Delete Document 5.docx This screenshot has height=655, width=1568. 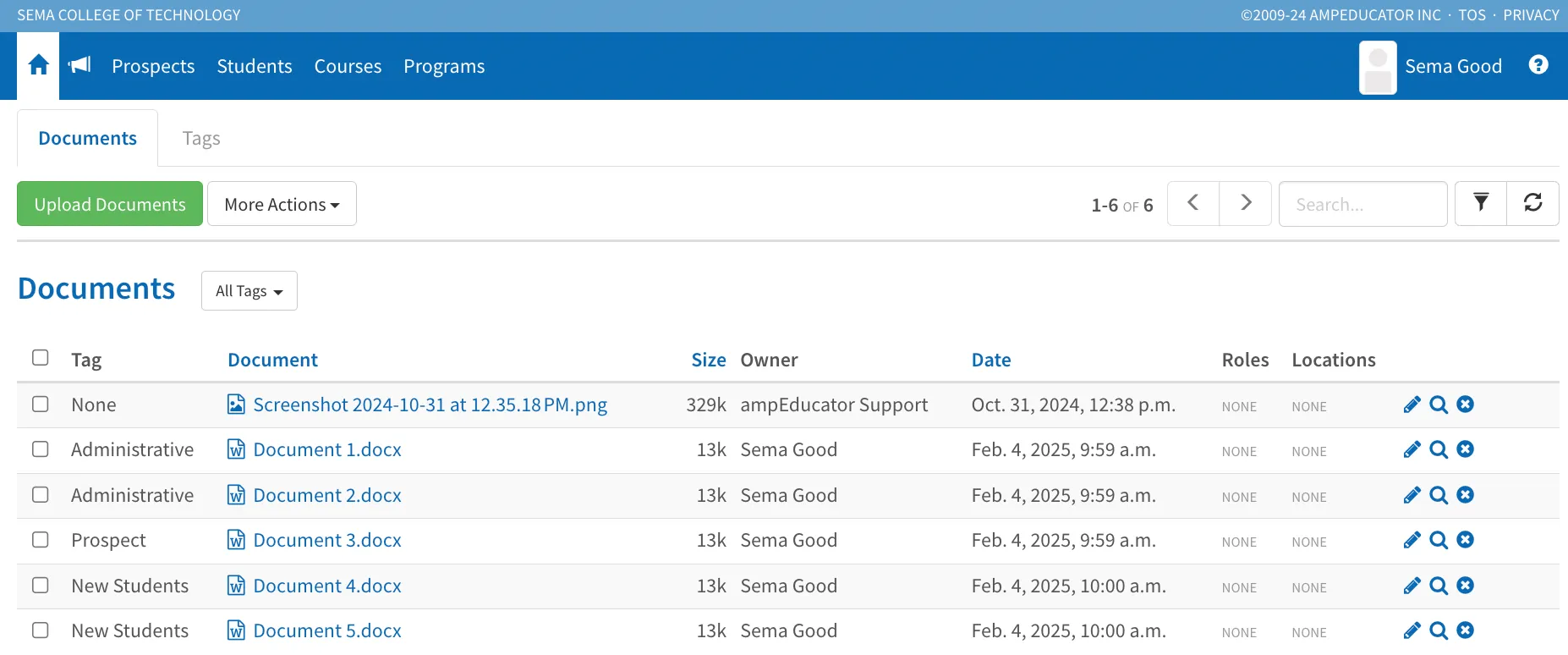(x=1466, y=630)
